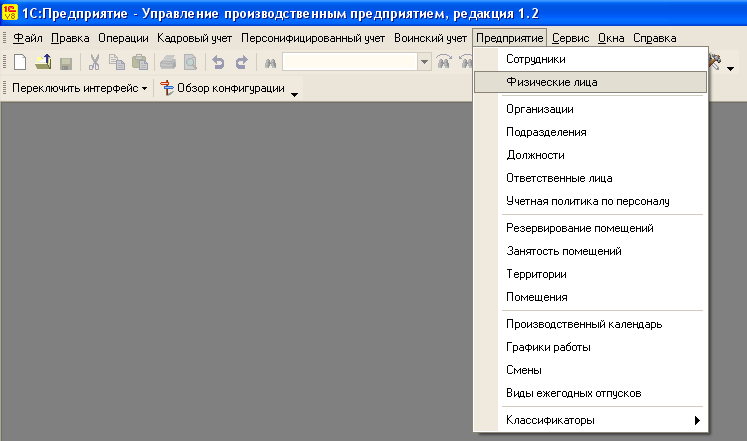747x441 pixels.
Task: Open the Справка menu
Action: coord(655,38)
